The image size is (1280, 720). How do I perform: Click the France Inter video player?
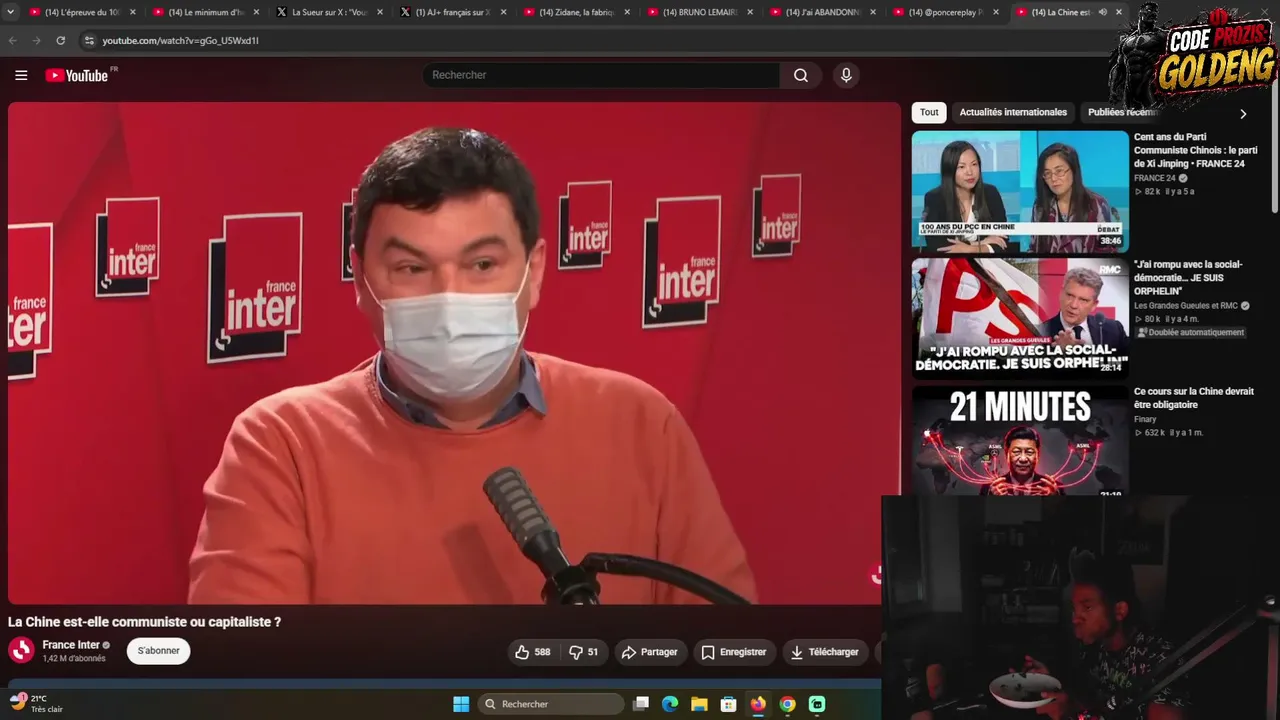pyautogui.click(x=454, y=352)
